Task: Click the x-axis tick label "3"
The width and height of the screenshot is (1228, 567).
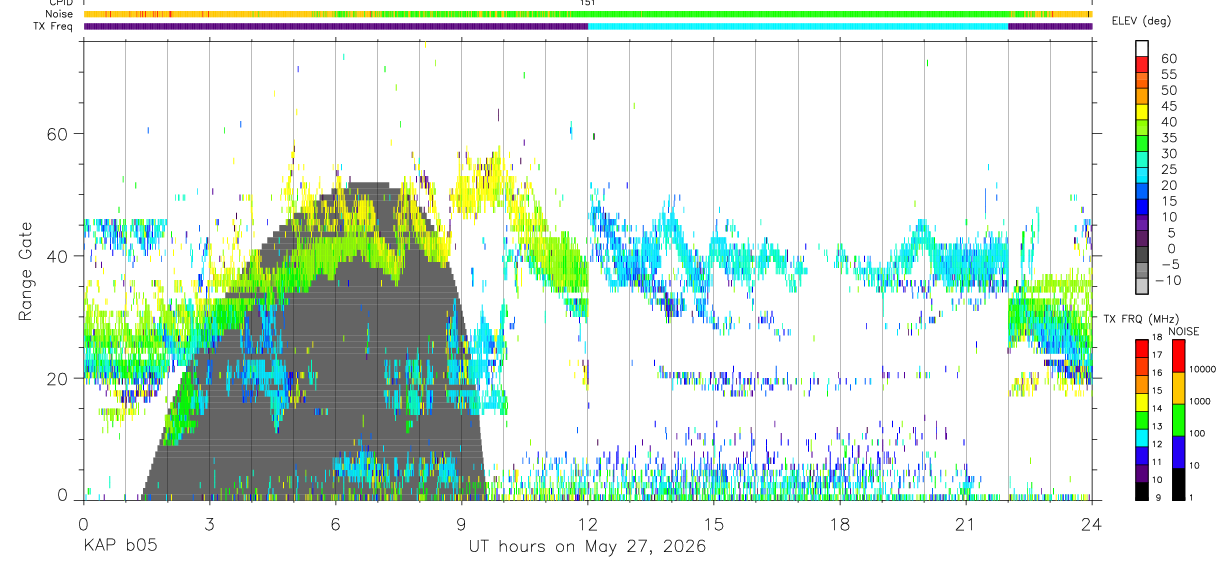Action: point(209,525)
